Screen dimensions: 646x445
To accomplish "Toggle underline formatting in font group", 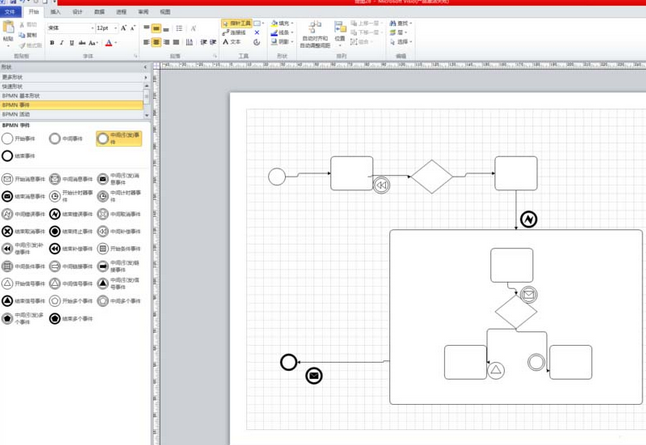I will coord(72,43).
